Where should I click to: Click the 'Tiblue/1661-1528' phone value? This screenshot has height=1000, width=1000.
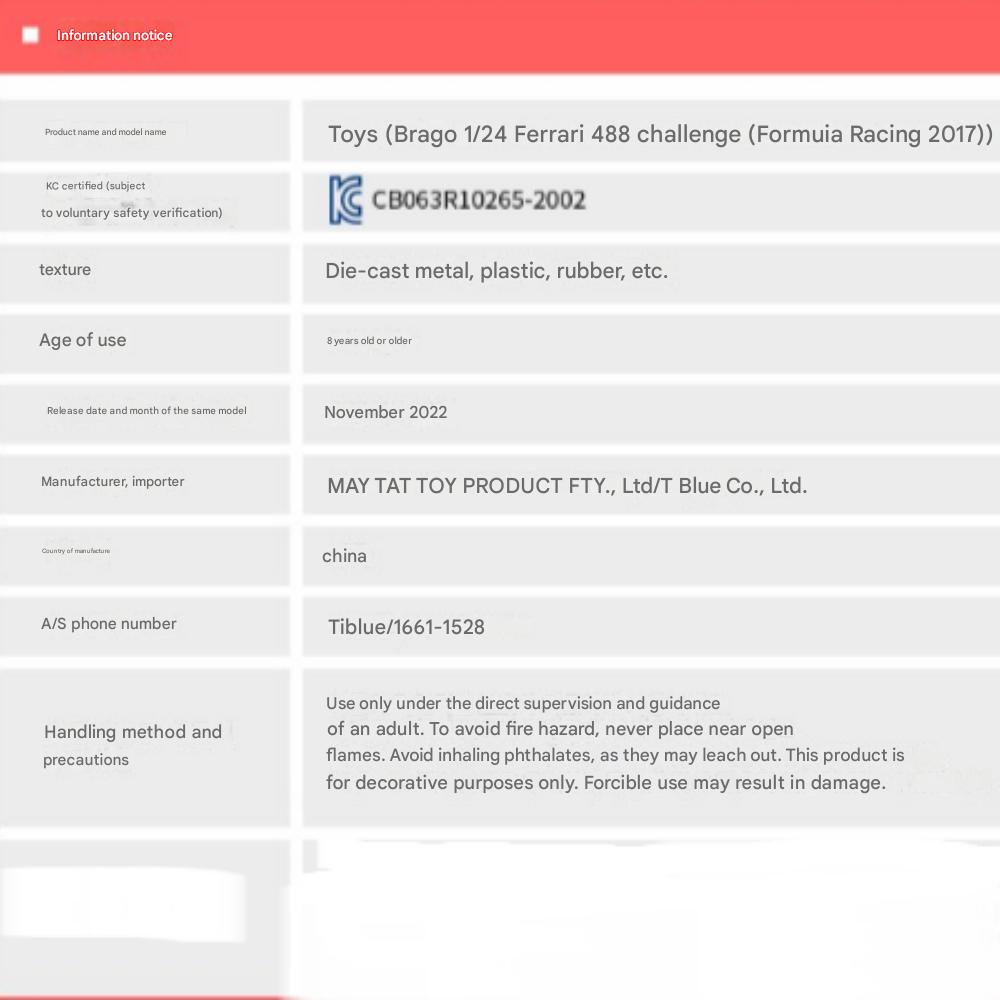pos(406,627)
